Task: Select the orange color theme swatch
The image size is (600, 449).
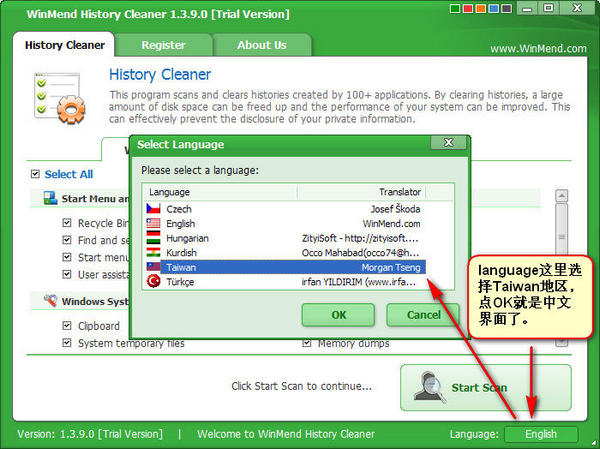Action: (x=481, y=8)
